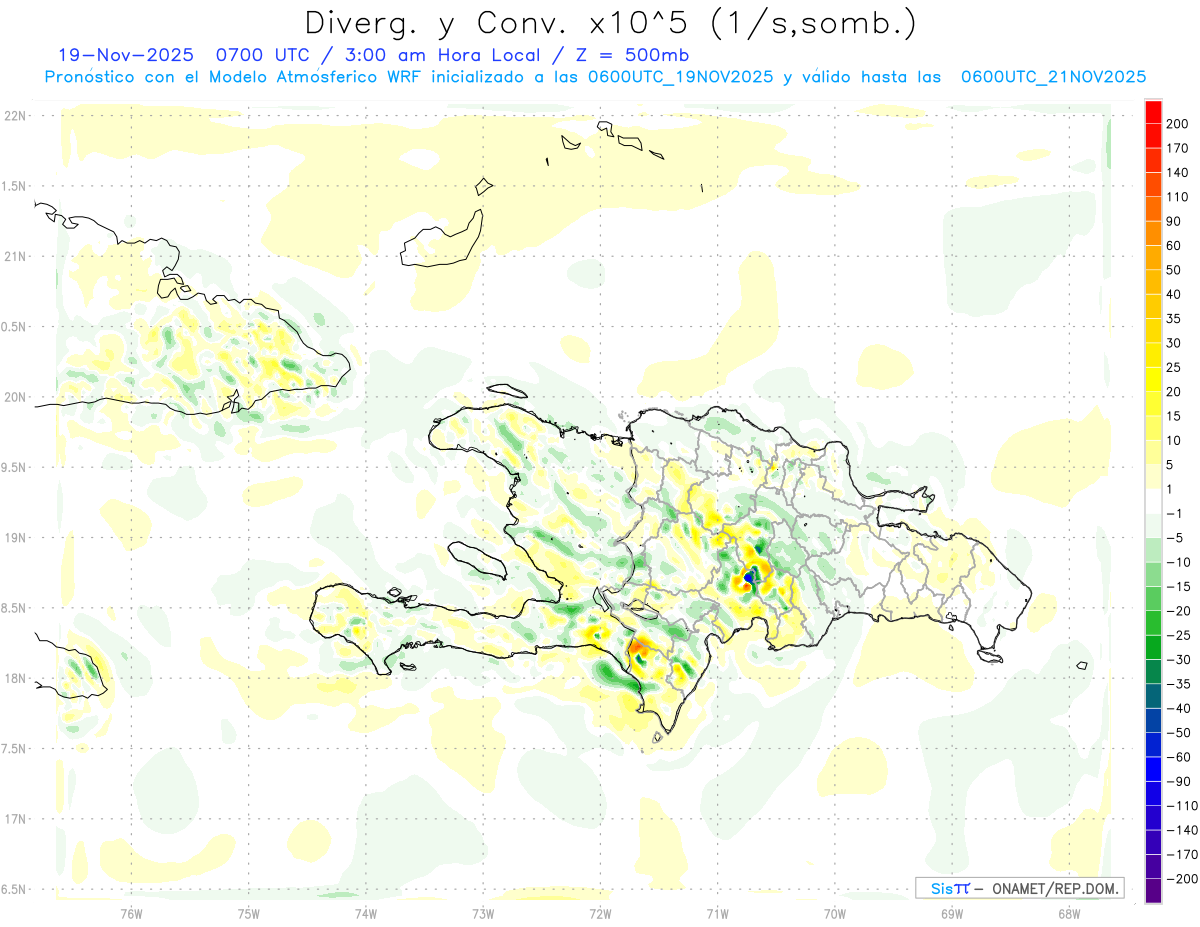Pick the white swatch between -1 and 1
Viewport: 1200px width, 927px height.
[x=1153, y=502]
